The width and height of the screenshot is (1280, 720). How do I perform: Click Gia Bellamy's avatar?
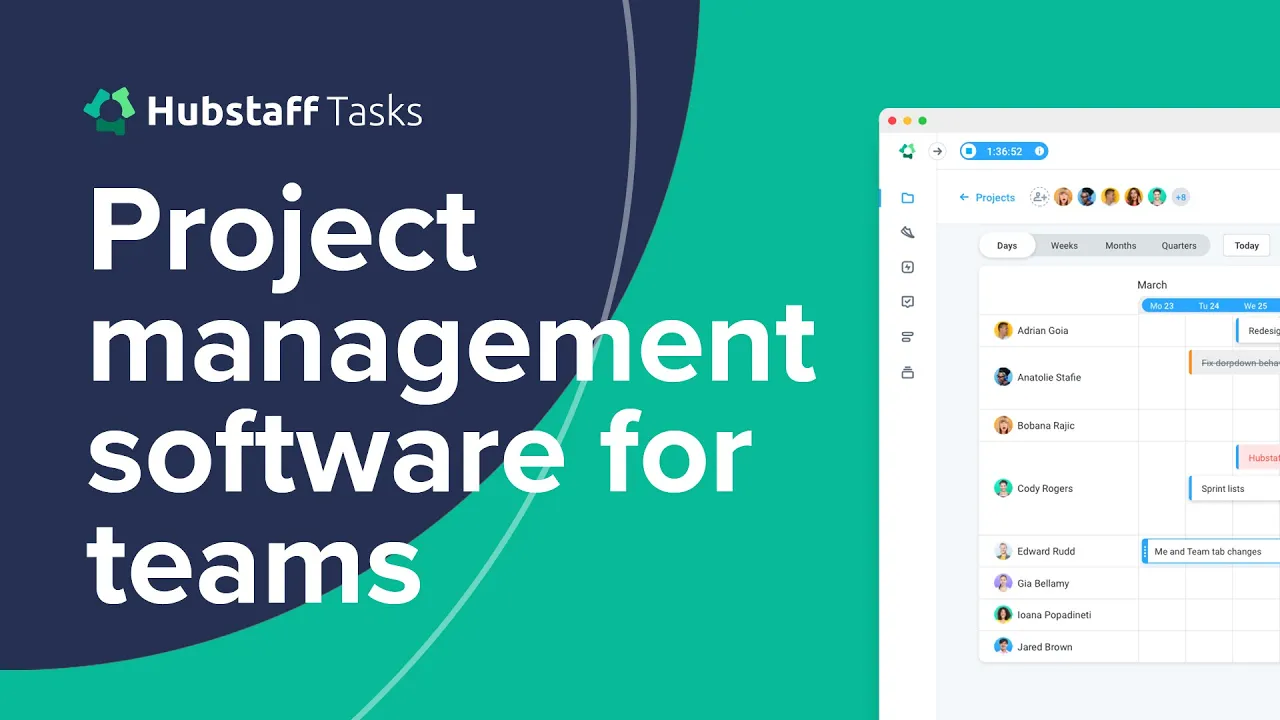(1003, 583)
